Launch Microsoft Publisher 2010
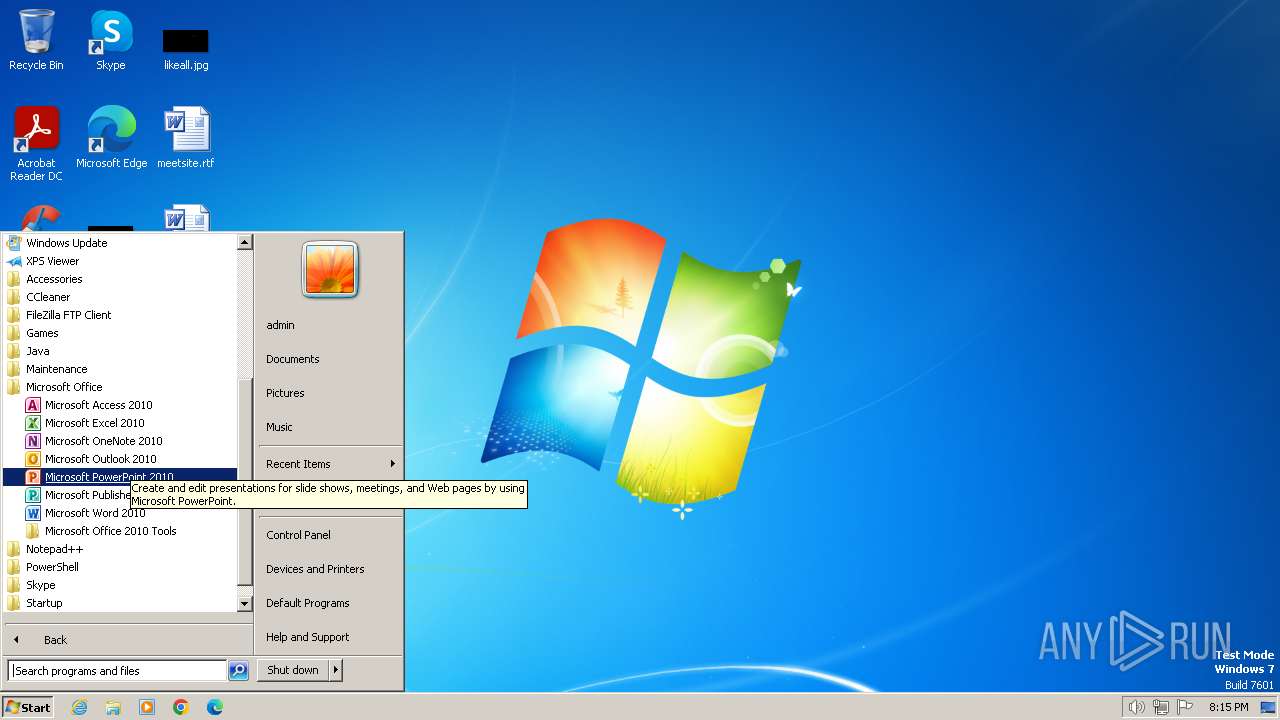Image resolution: width=1280 pixels, height=720 pixels. point(78,495)
